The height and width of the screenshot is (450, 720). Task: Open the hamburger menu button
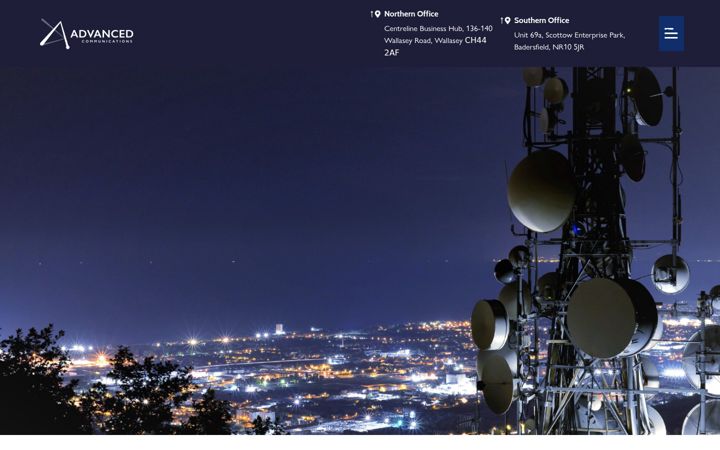[x=671, y=34]
